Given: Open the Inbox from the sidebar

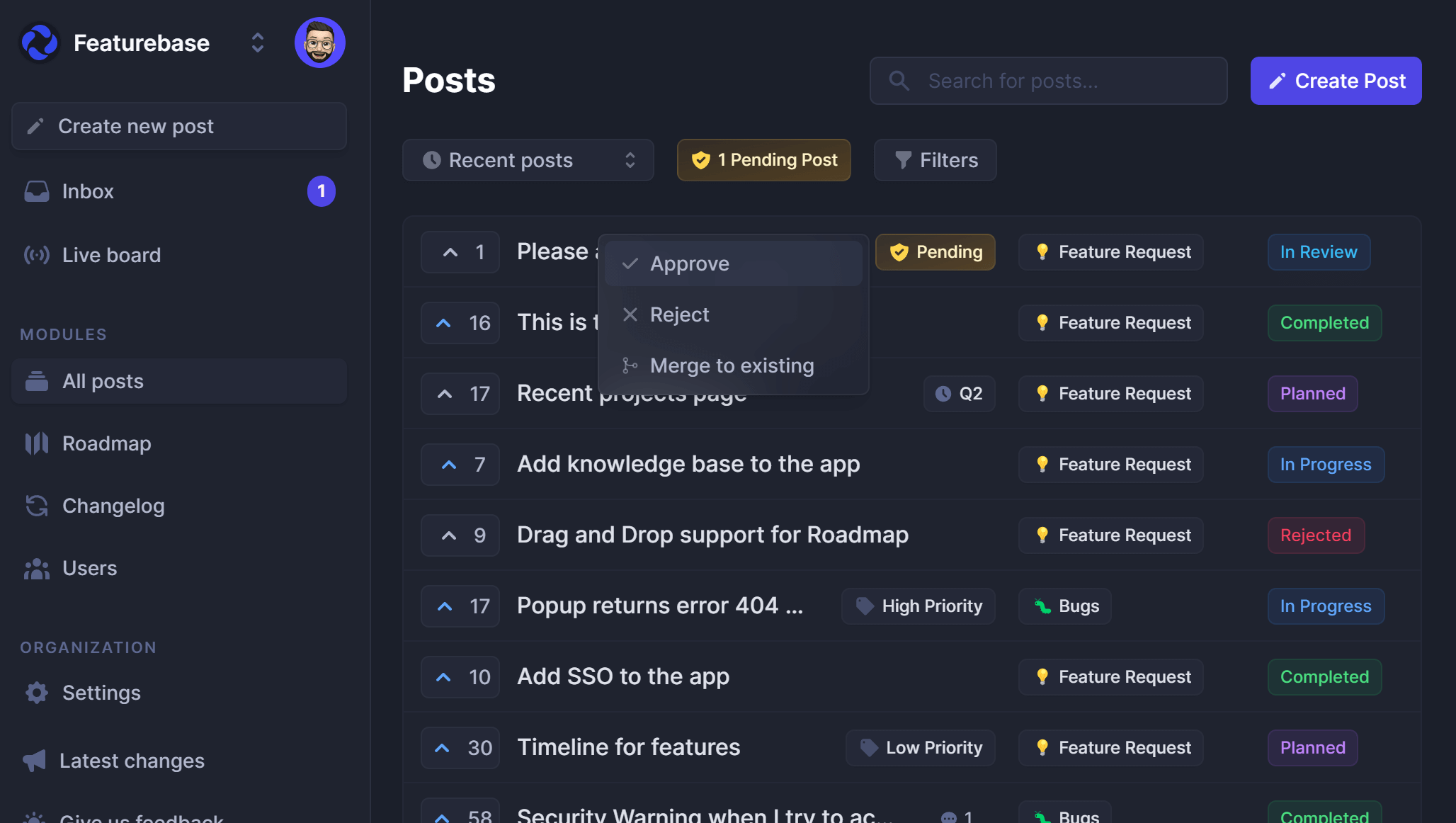Looking at the screenshot, I should pos(87,191).
